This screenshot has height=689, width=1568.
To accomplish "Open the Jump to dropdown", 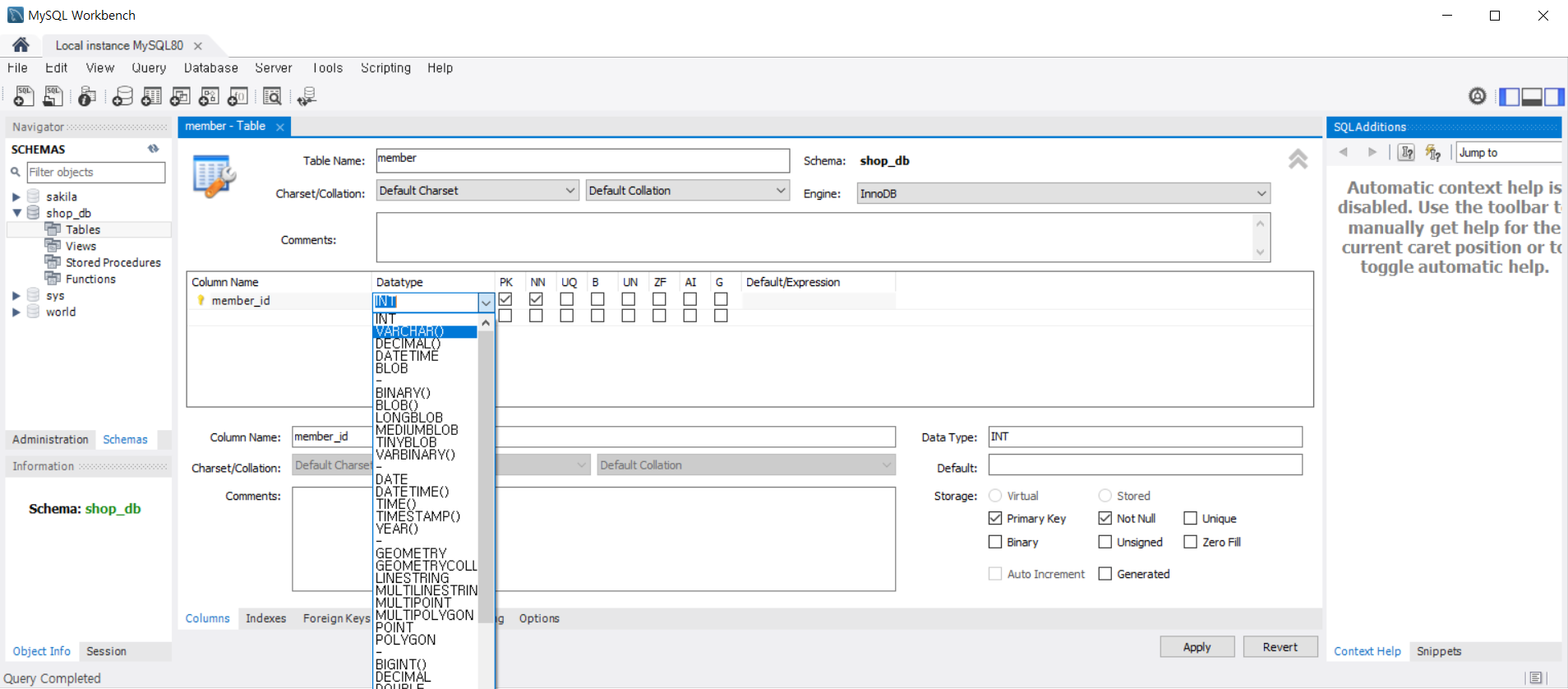I will [1509, 152].
